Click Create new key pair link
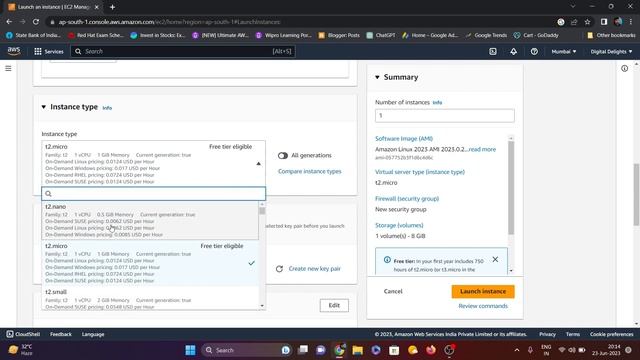This screenshot has width=640, height=360. pos(314,269)
